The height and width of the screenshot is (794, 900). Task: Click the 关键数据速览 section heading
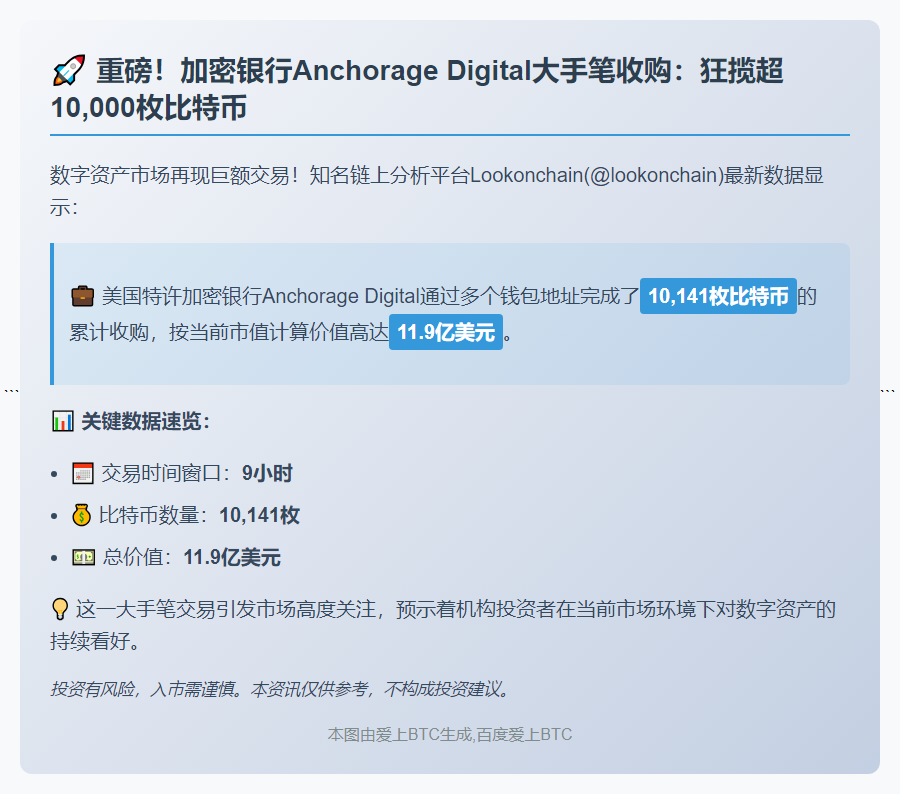click(x=145, y=421)
